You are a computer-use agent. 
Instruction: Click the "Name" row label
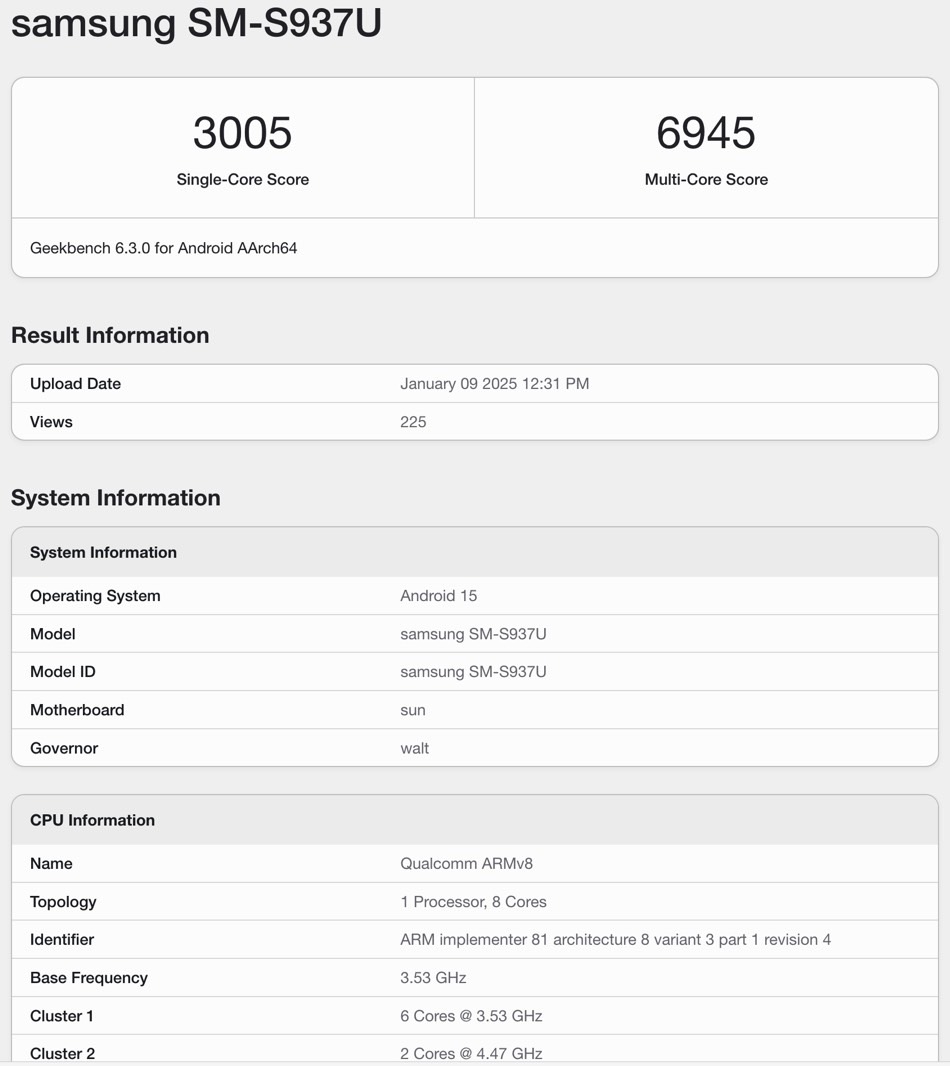(51, 863)
